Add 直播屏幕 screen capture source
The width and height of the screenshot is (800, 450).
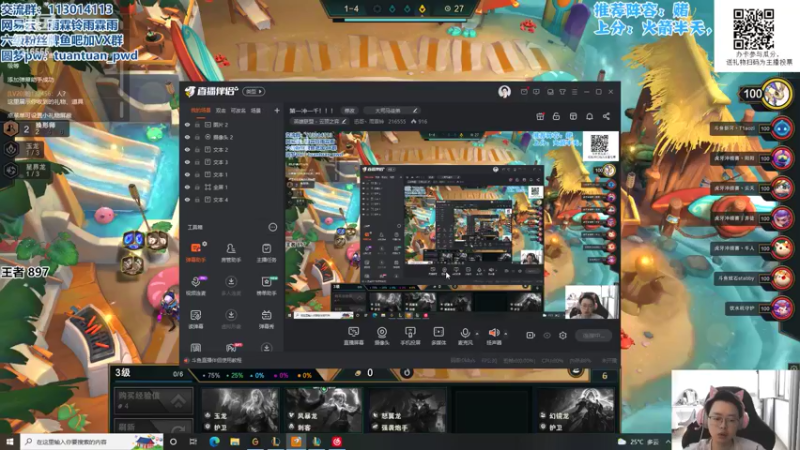point(353,336)
